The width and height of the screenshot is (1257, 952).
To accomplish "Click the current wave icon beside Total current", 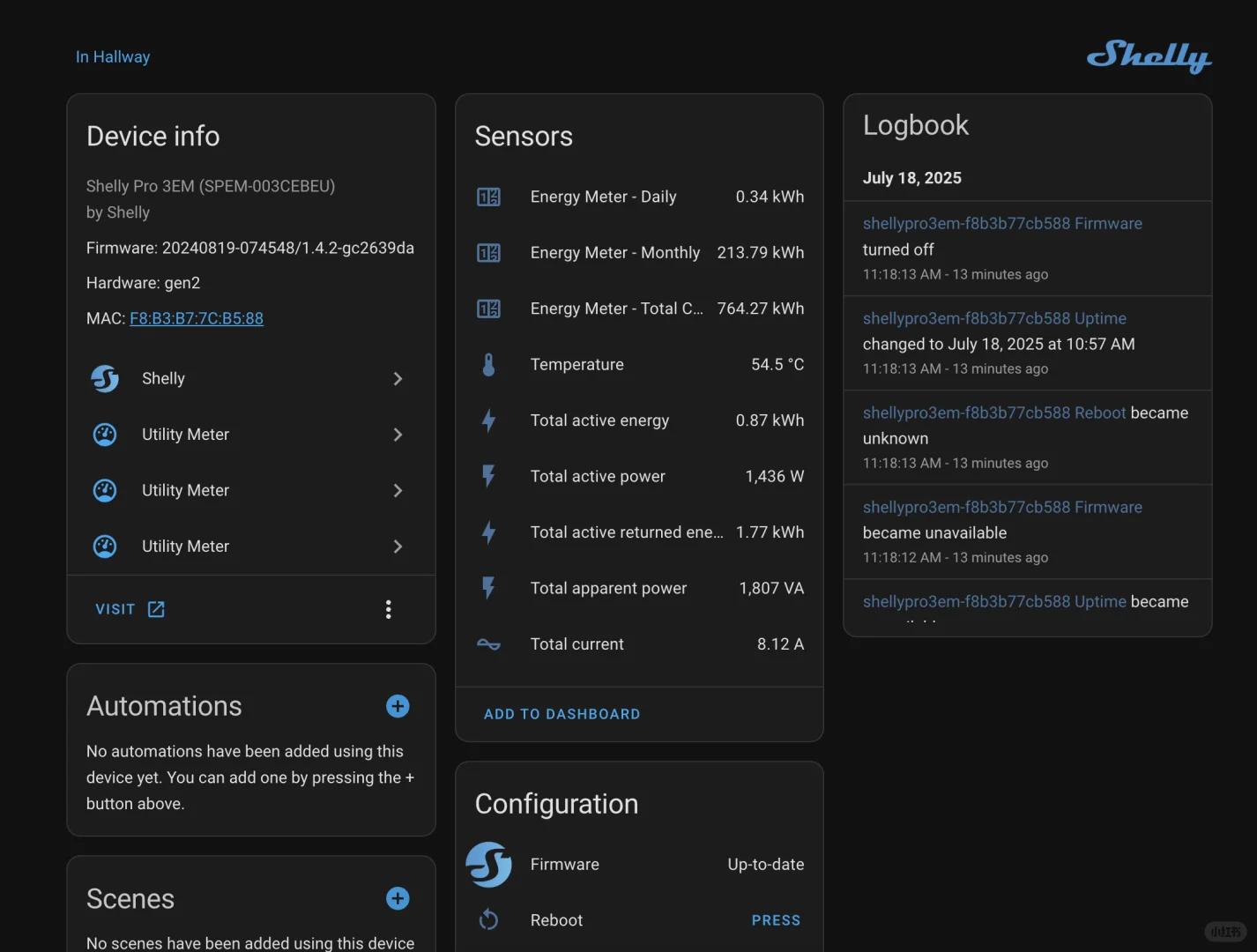I will pyautogui.click(x=488, y=644).
